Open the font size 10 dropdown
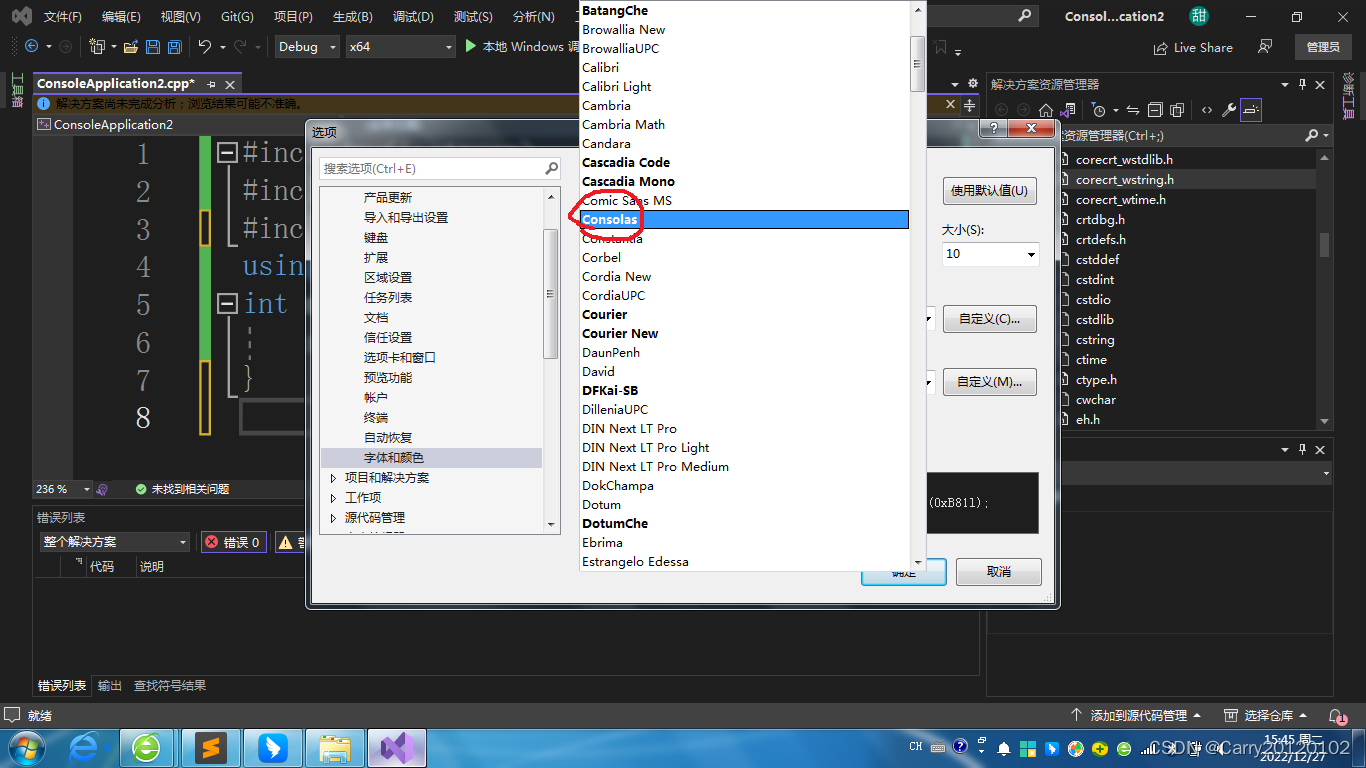This screenshot has height=768, width=1366. [x=990, y=254]
